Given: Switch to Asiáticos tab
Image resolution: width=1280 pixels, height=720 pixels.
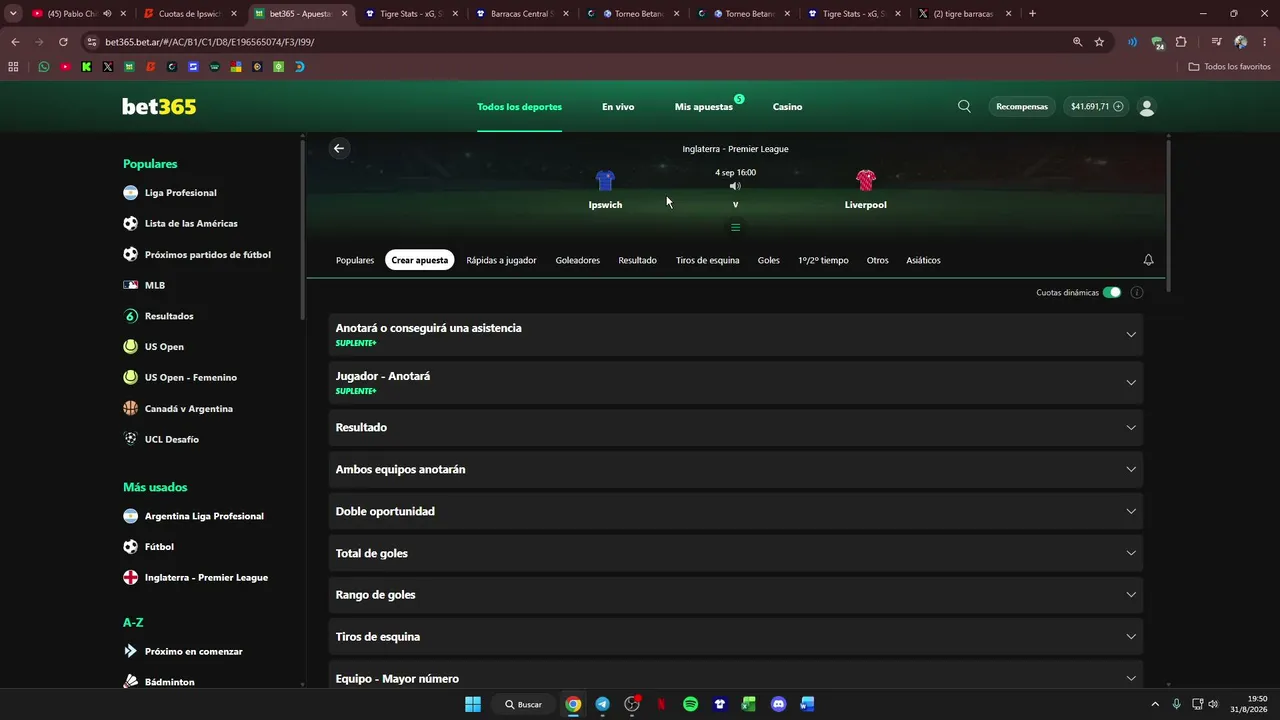Looking at the screenshot, I should 923,260.
